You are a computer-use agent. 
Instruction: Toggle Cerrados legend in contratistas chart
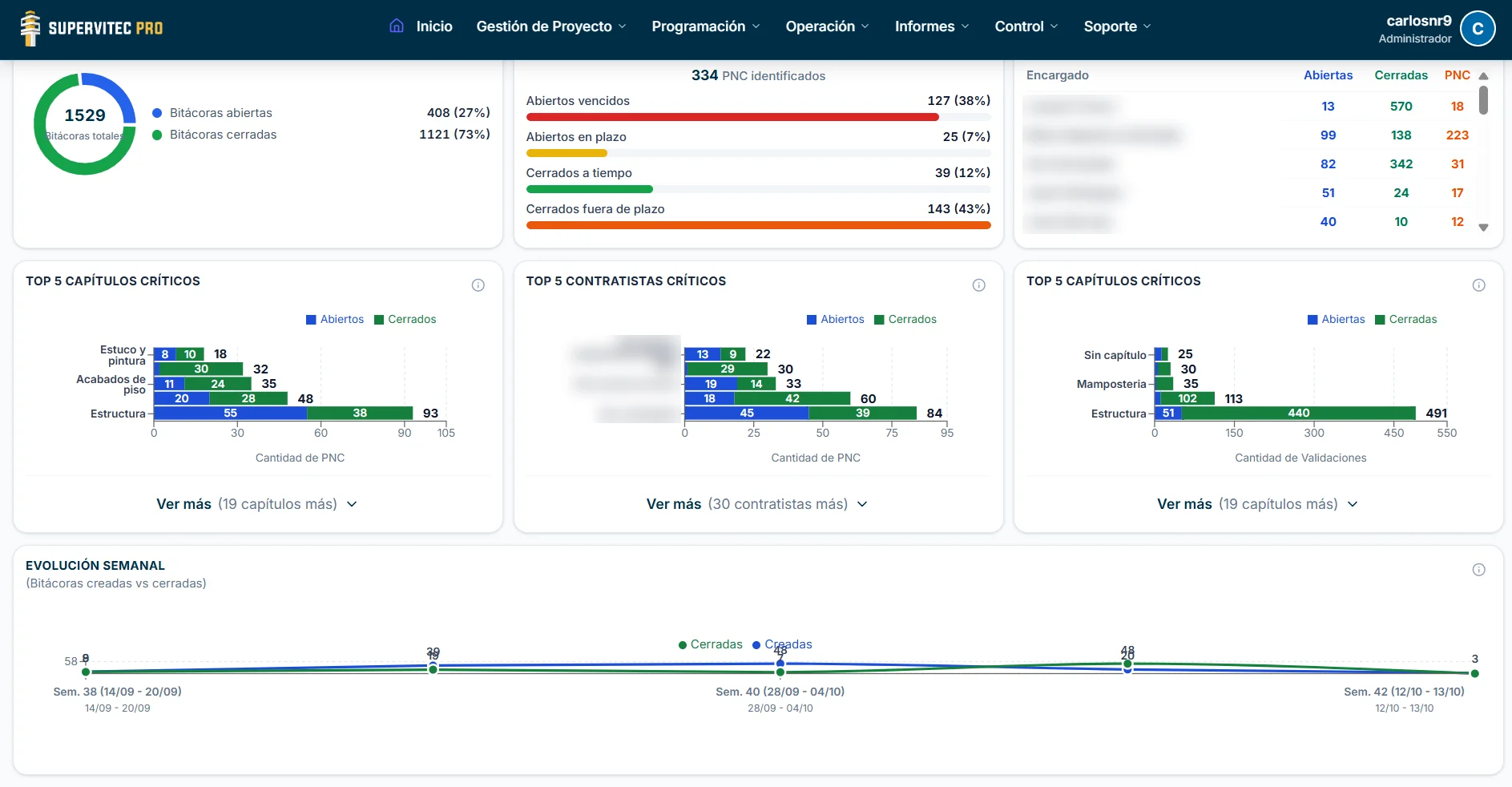point(905,319)
